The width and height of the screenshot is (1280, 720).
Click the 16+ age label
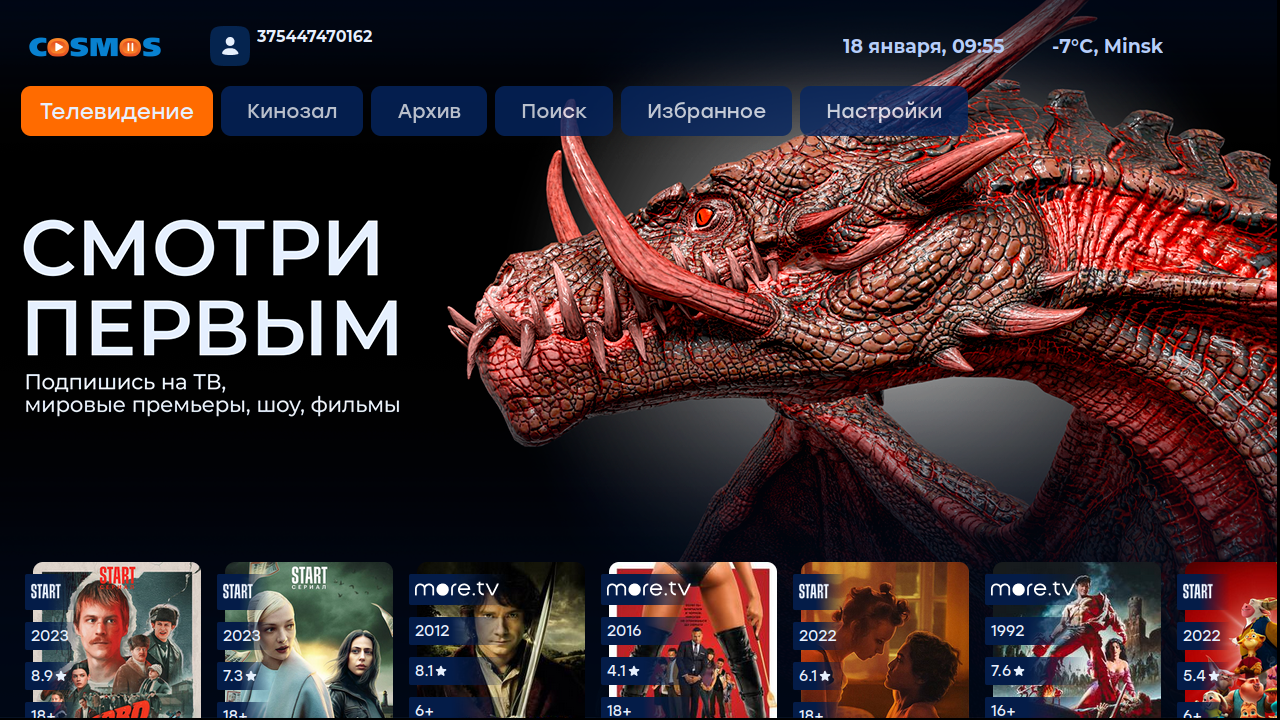1004,709
